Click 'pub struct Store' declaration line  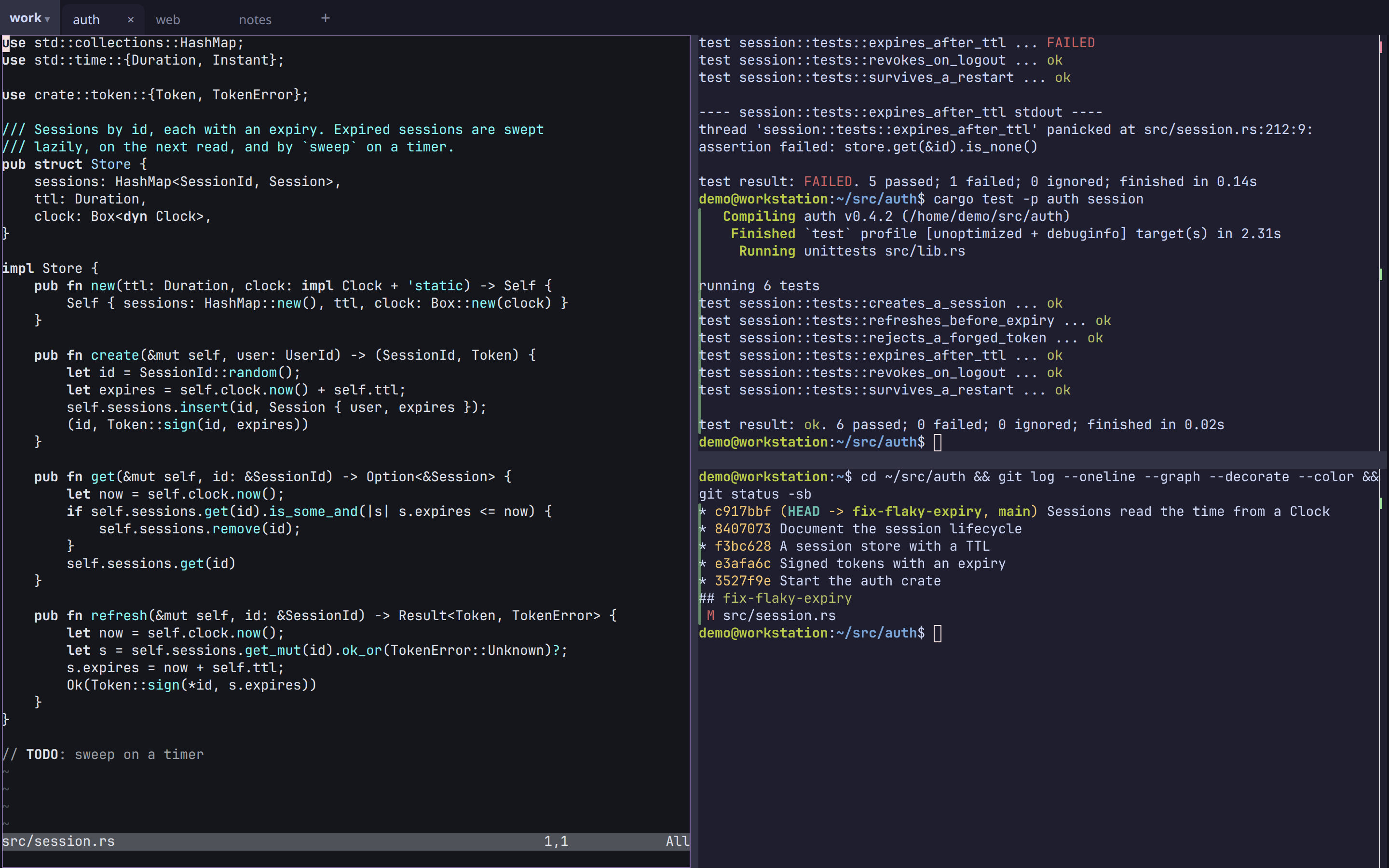(x=75, y=164)
